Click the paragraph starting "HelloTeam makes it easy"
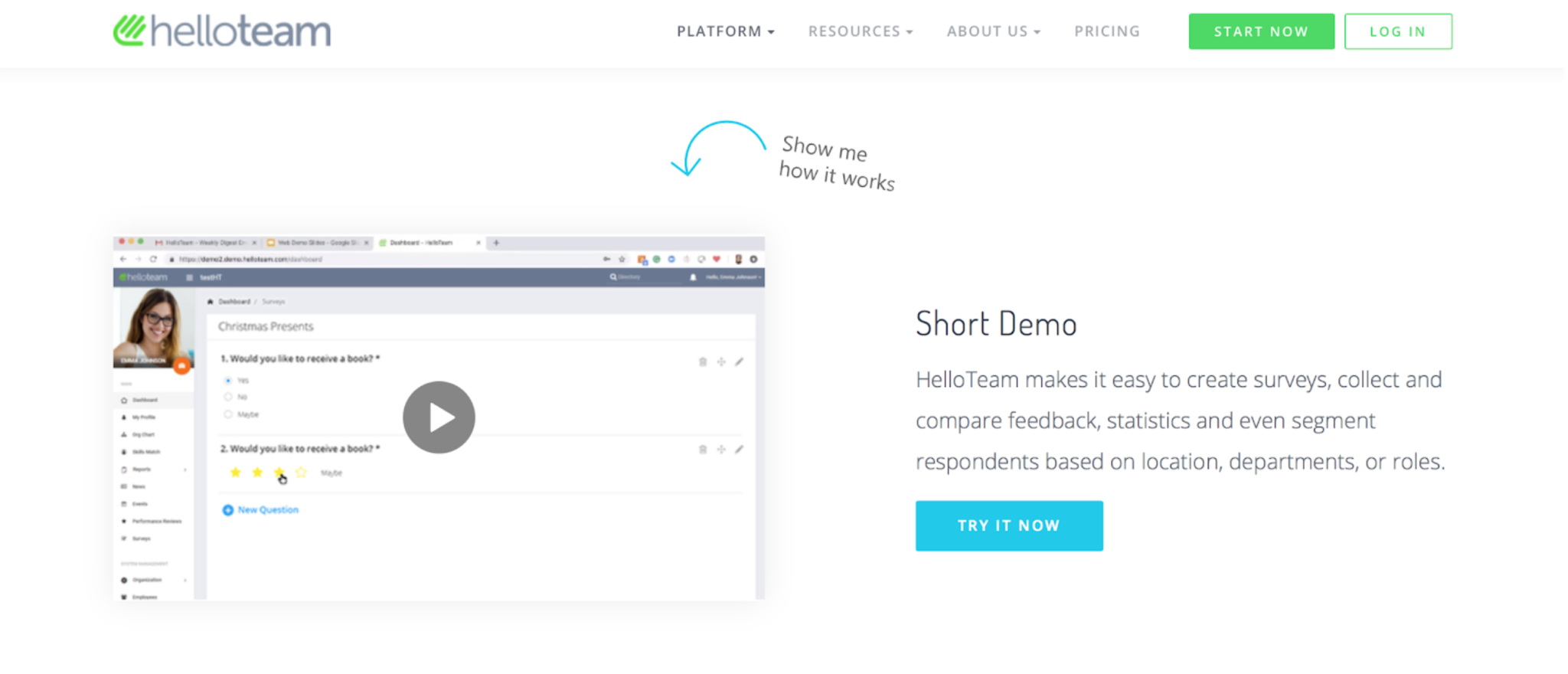The width and height of the screenshot is (1568, 674). [1180, 420]
